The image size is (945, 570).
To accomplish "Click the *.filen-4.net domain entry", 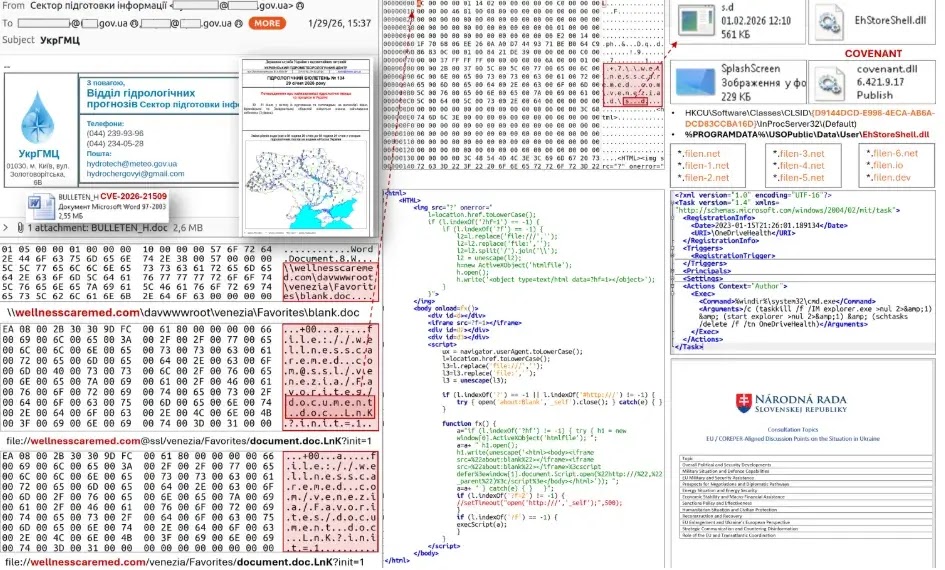I will [x=799, y=166].
